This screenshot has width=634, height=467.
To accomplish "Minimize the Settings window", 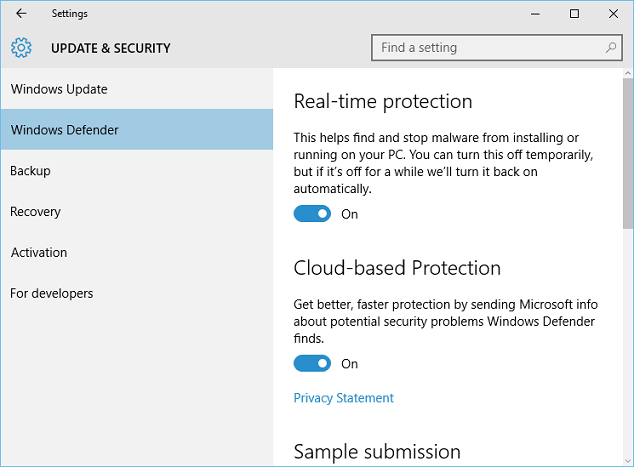I will coord(535,14).
